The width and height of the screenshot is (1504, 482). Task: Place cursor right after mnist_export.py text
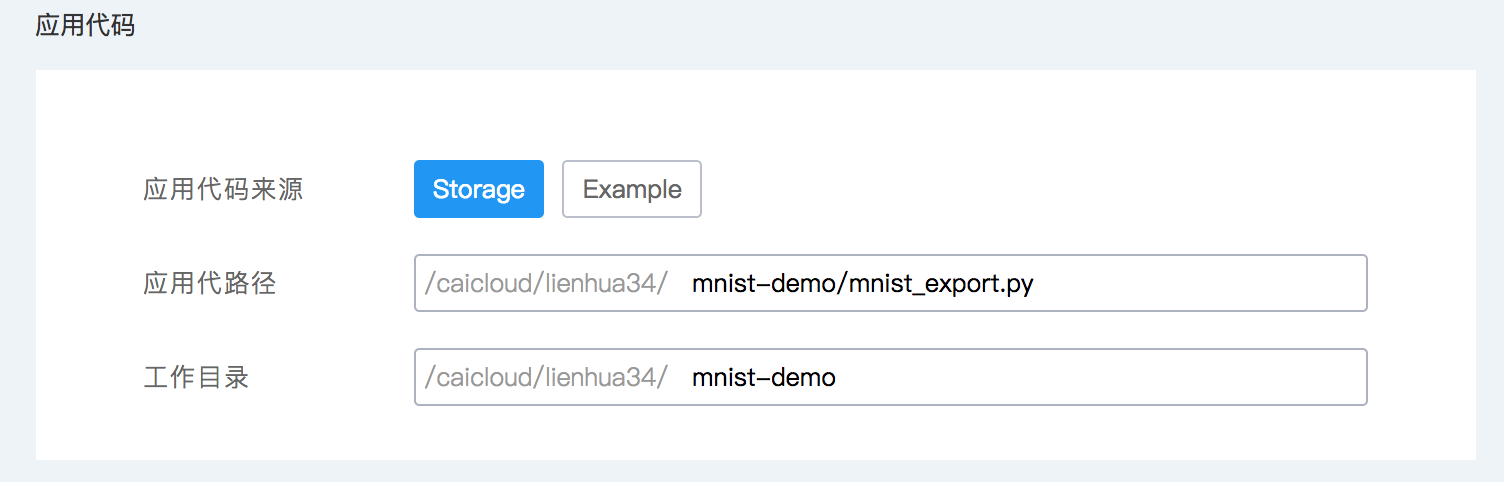(x=1036, y=284)
